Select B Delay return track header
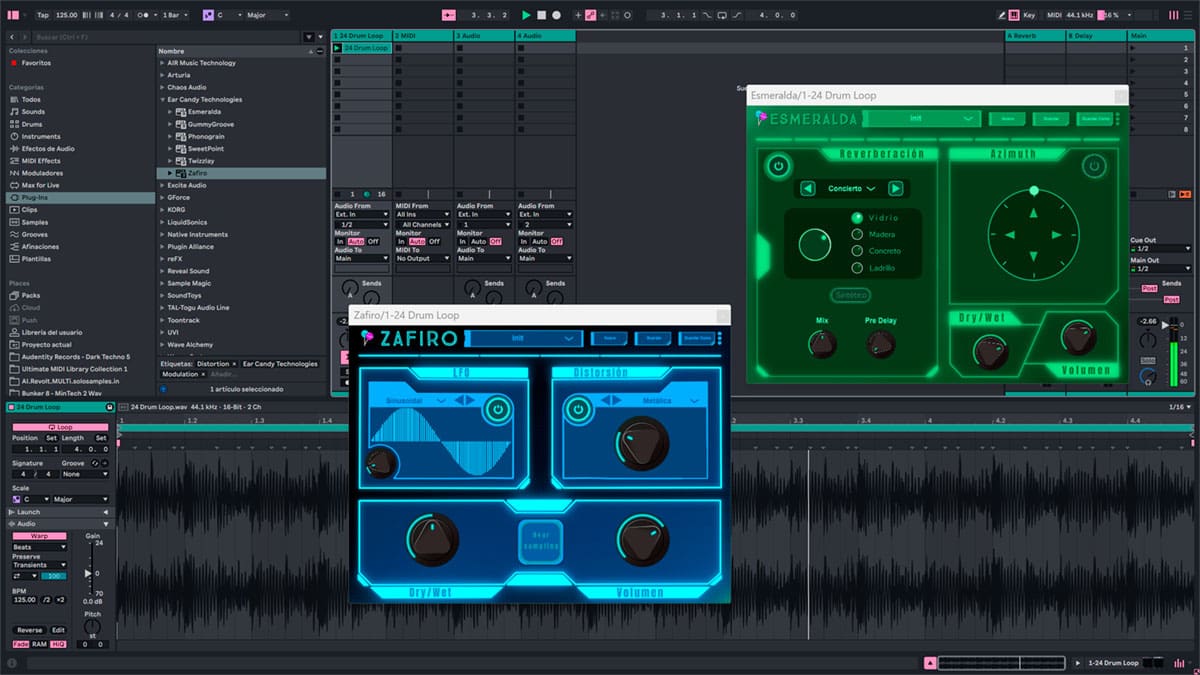 [x=1095, y=36]
